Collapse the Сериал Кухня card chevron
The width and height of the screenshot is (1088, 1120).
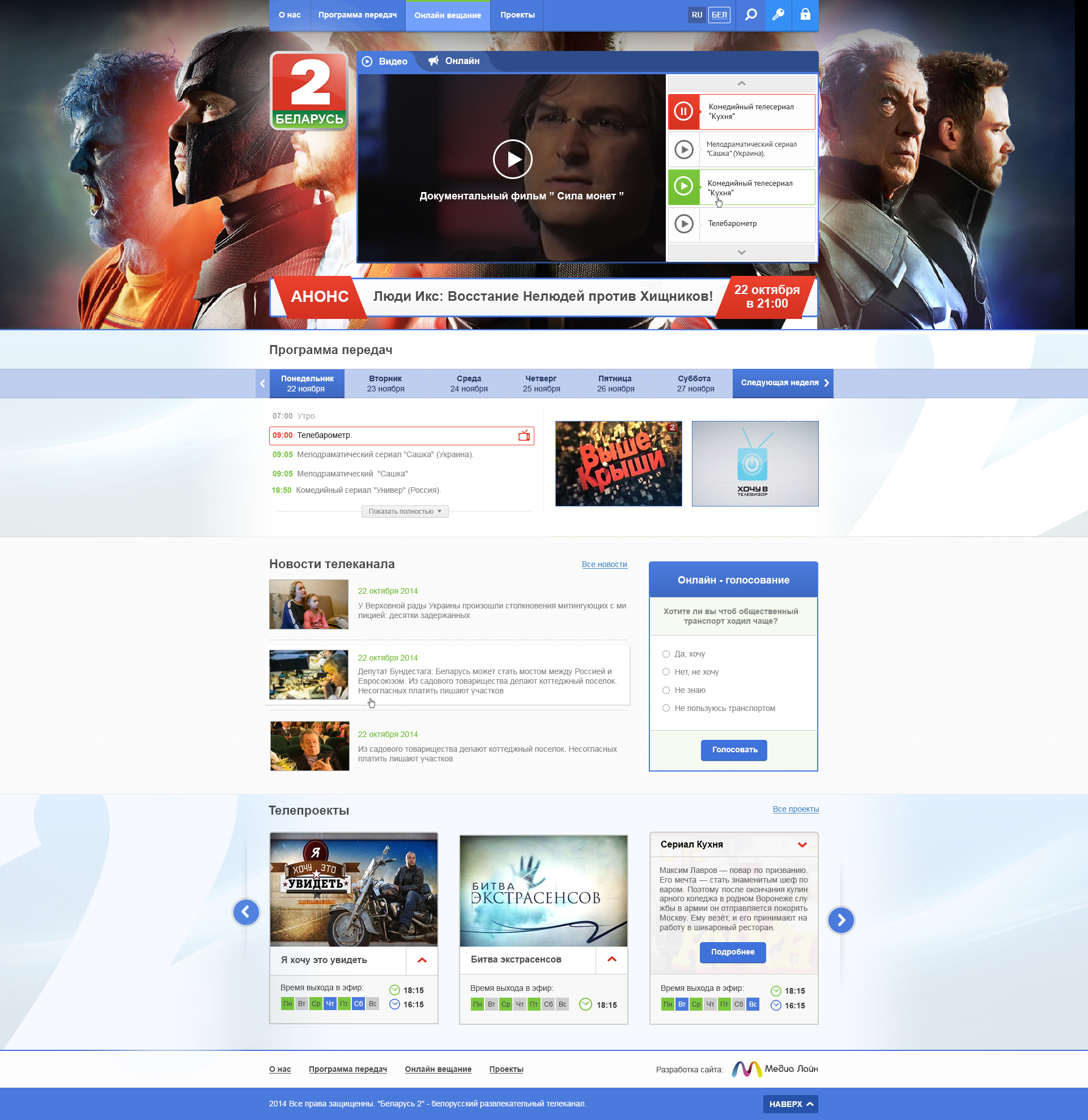coord(802,845)
